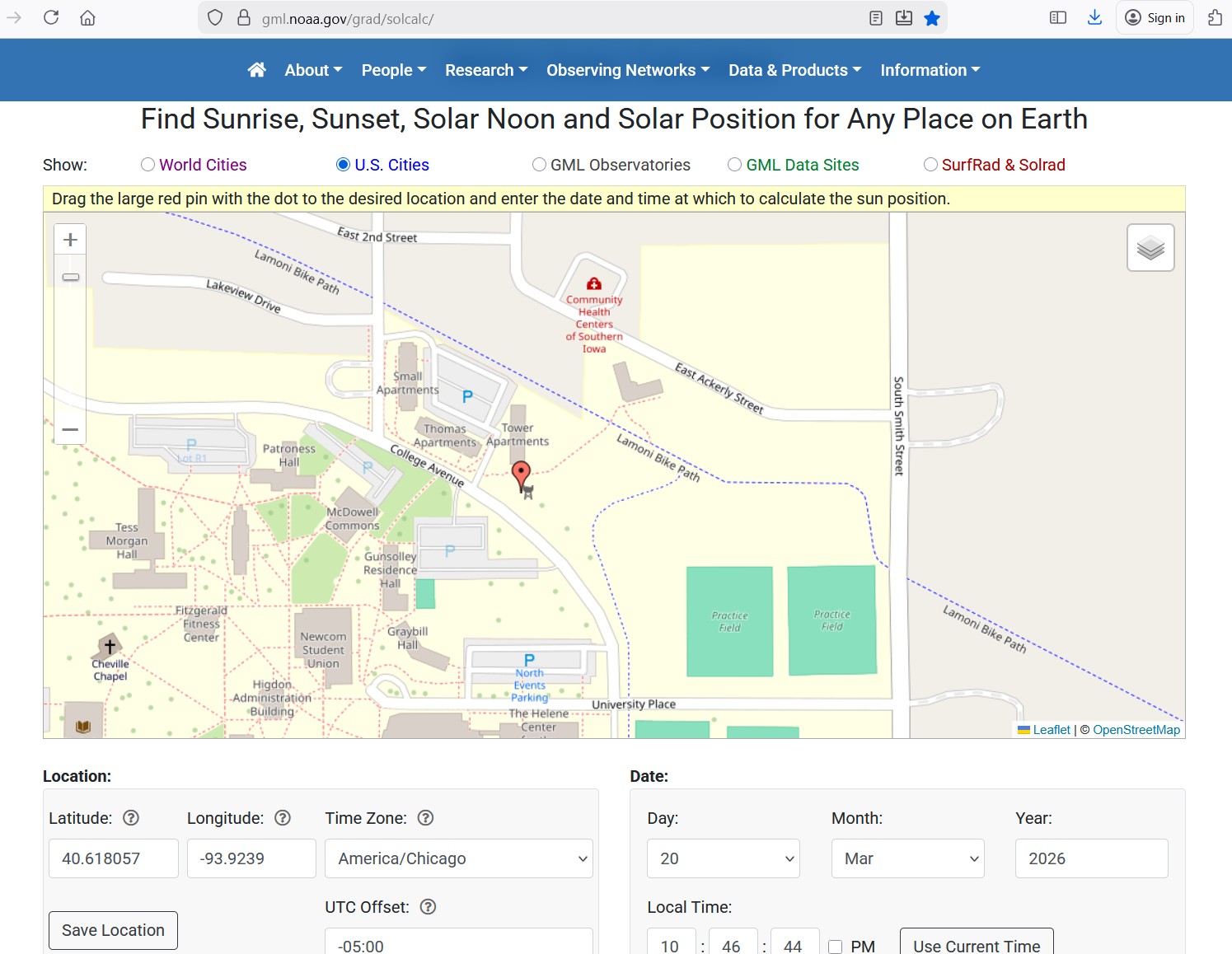Enable the PM checkbox
The height and width of the screenshot is (954, 1232).
tap(836, 947)
